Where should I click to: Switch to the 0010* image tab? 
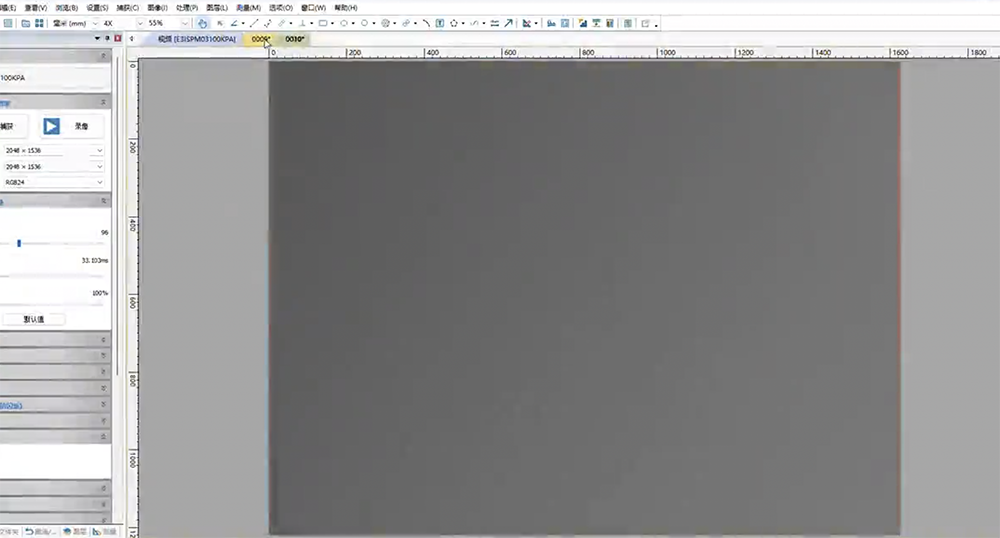pyautogui.click(x=295, y=39)
